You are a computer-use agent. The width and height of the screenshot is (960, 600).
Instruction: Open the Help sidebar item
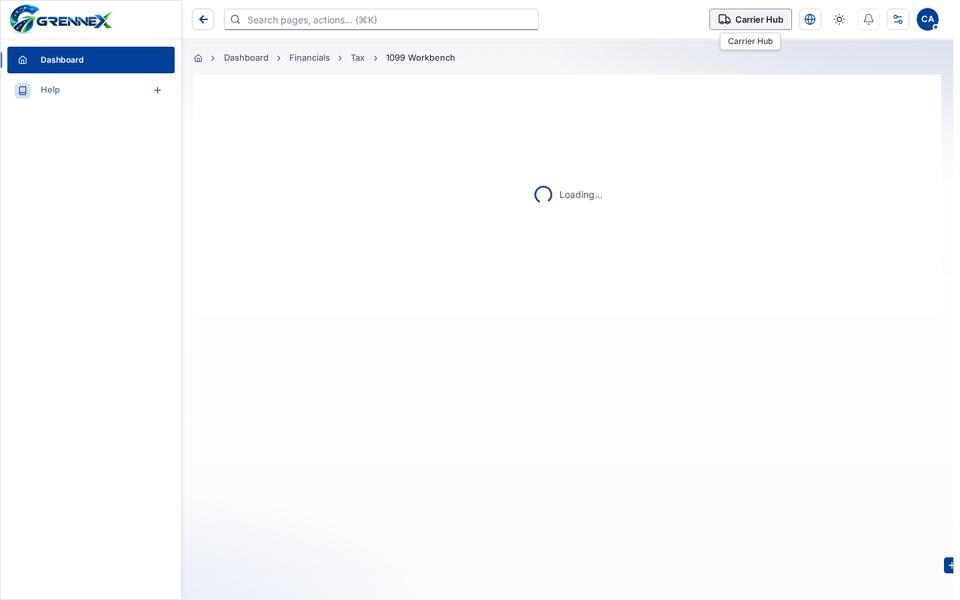[50, 90]
